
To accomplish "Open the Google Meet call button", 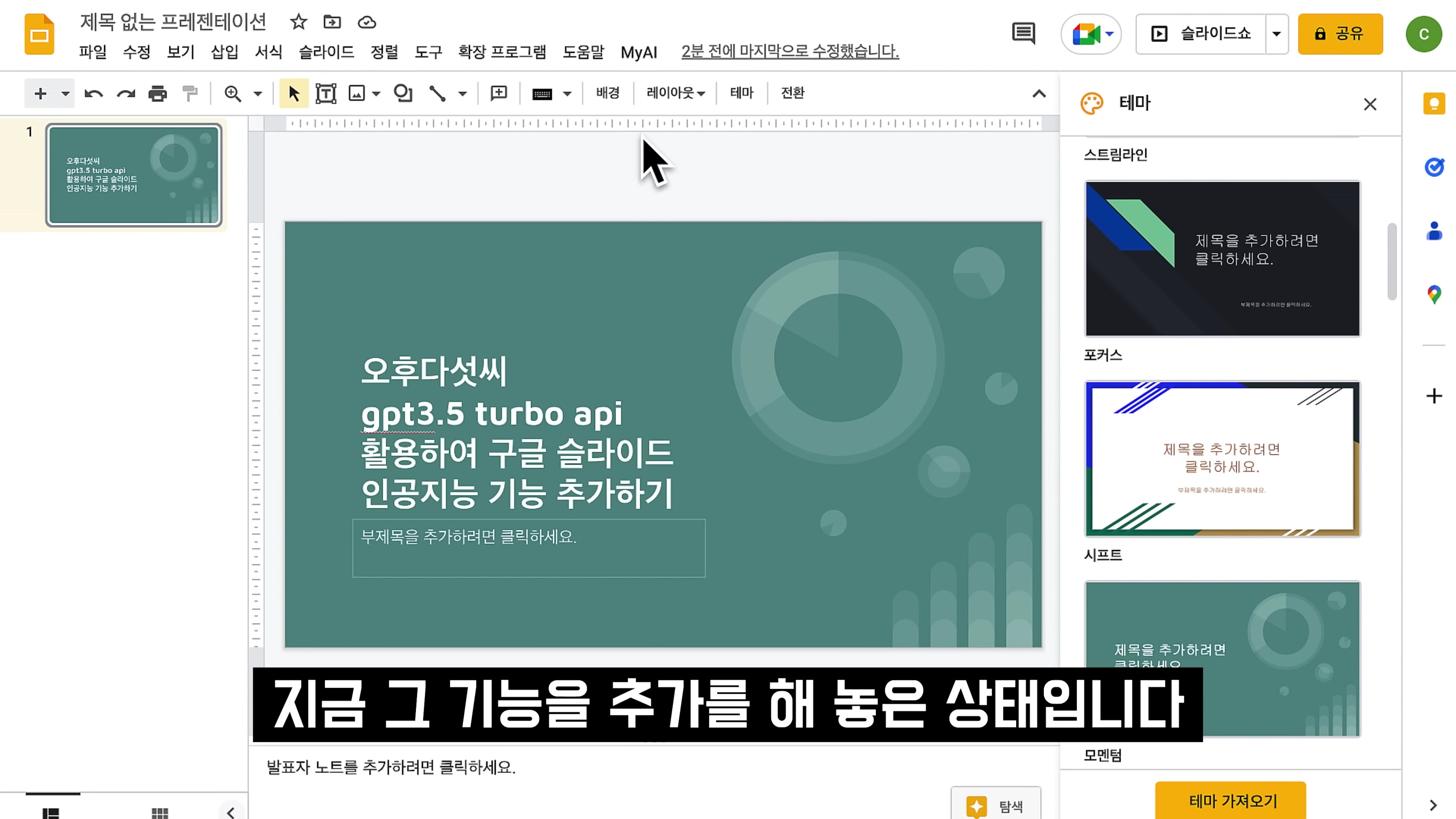I will click(1091, 34).
